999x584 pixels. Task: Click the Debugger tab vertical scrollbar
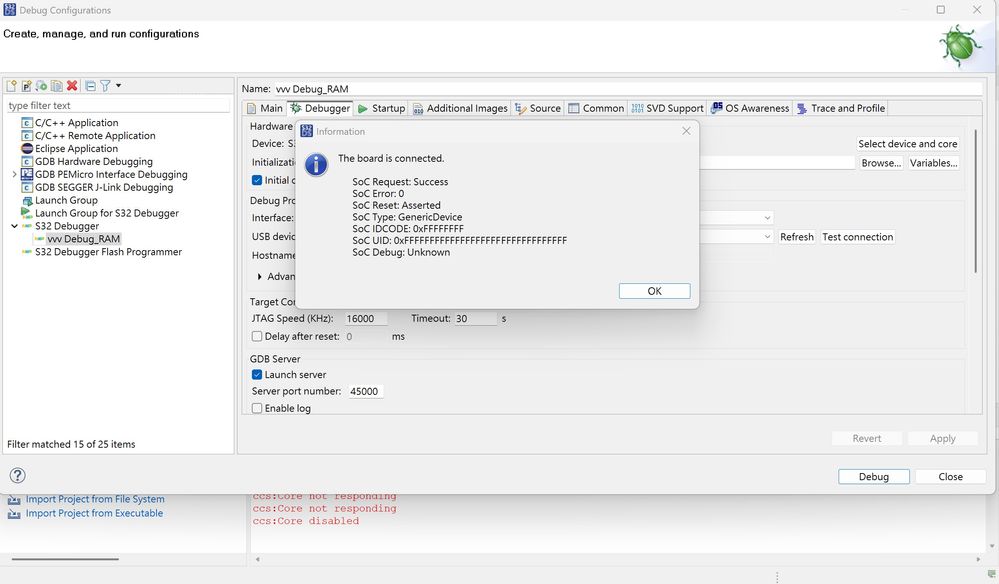[975, 203]
